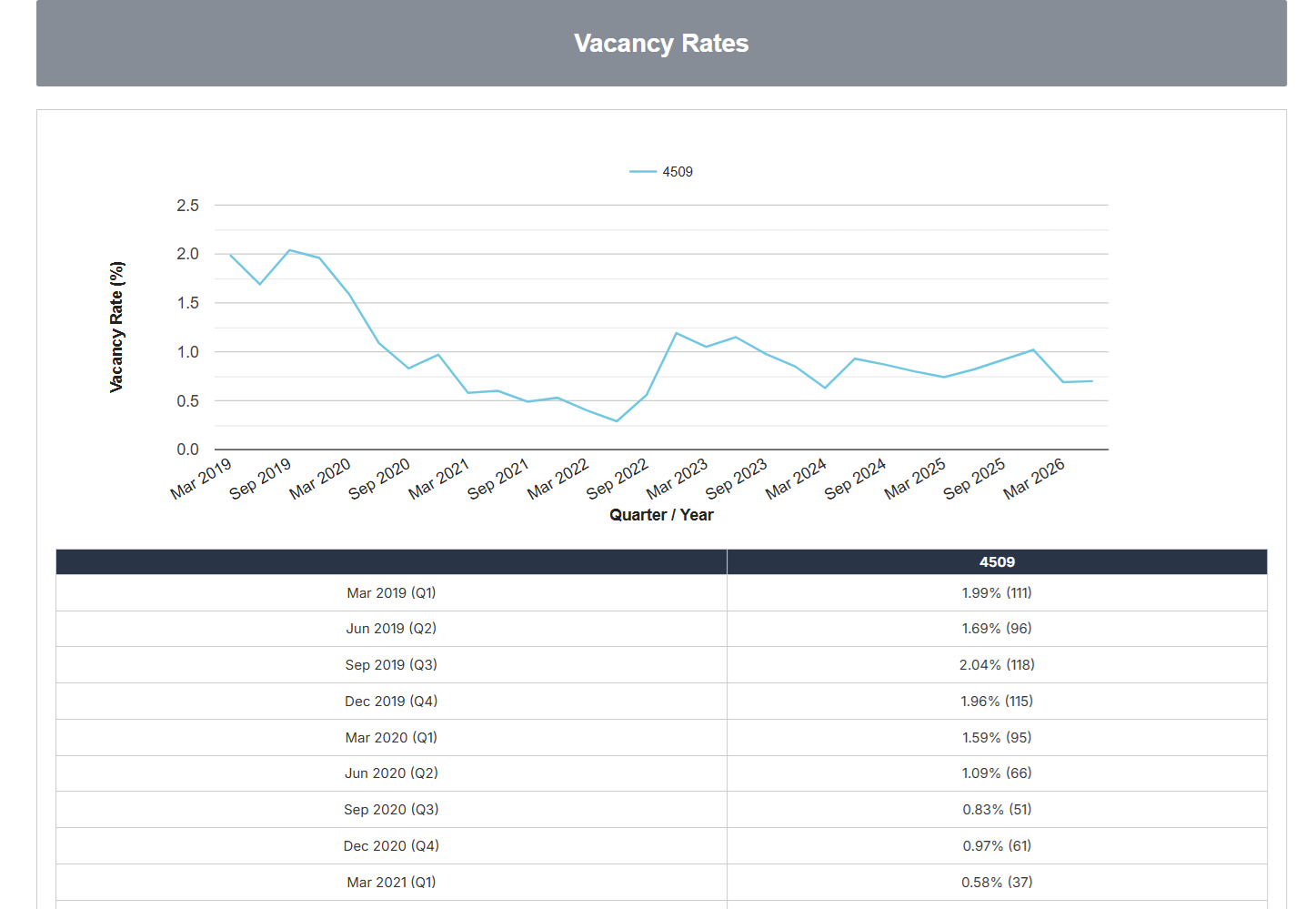Click the Sep 2022 x-axis label
The image size is (1316, 909).
pyautogui.click(x=618, y=479)
